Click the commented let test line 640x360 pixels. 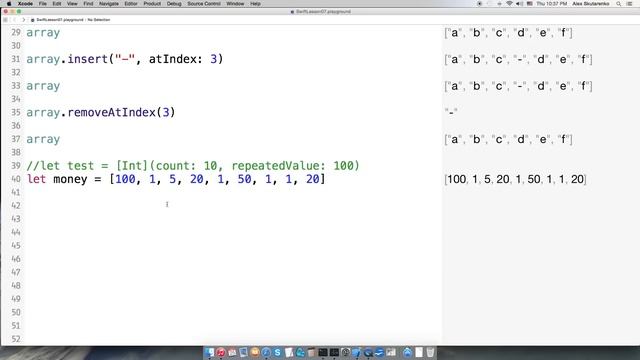[193, 166]
